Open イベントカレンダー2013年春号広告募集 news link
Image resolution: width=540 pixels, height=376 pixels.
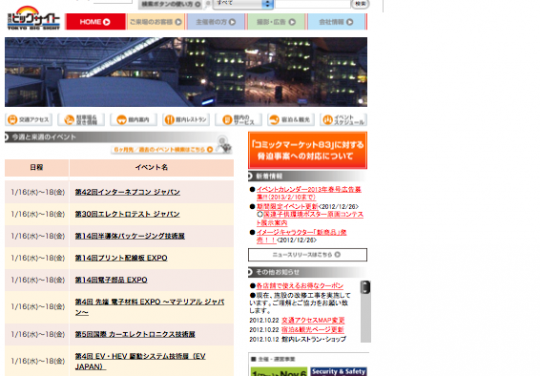309,193
